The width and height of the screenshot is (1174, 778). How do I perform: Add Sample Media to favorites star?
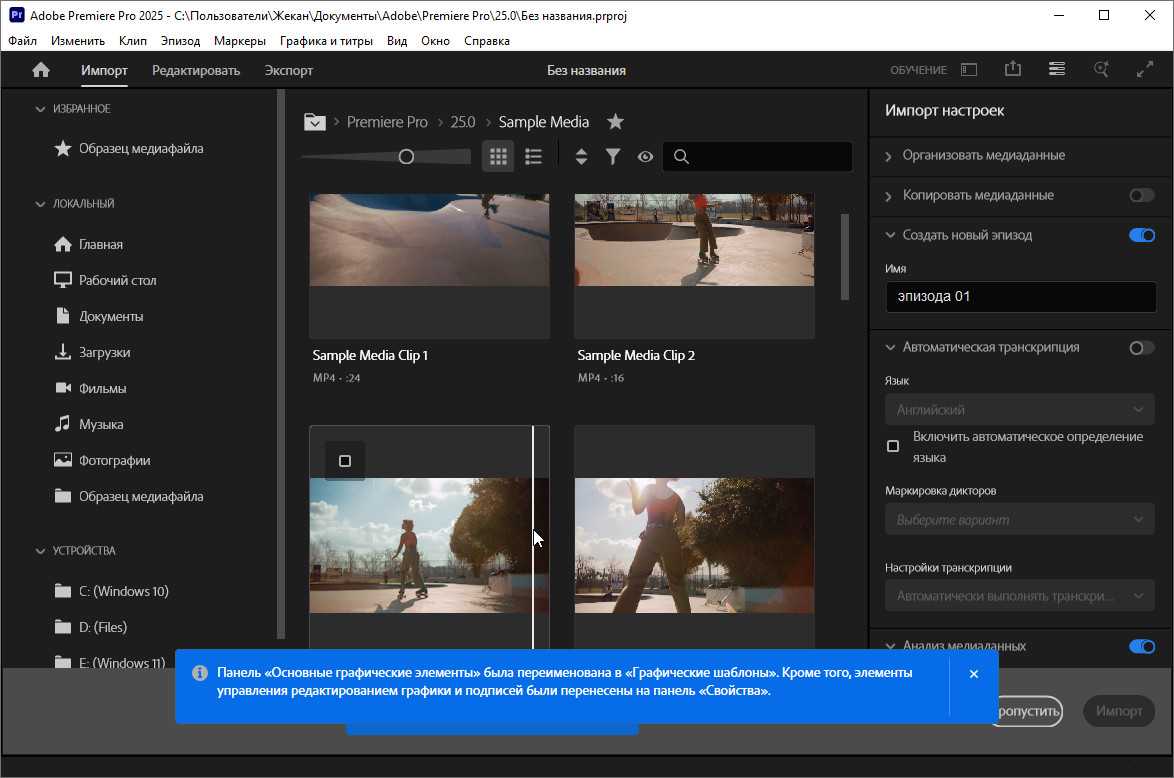[616, 122]
